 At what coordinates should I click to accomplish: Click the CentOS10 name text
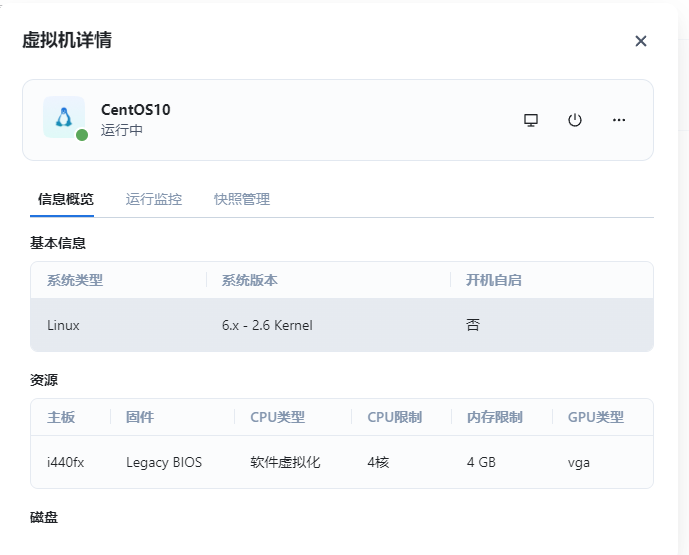[x=136, y=109]
